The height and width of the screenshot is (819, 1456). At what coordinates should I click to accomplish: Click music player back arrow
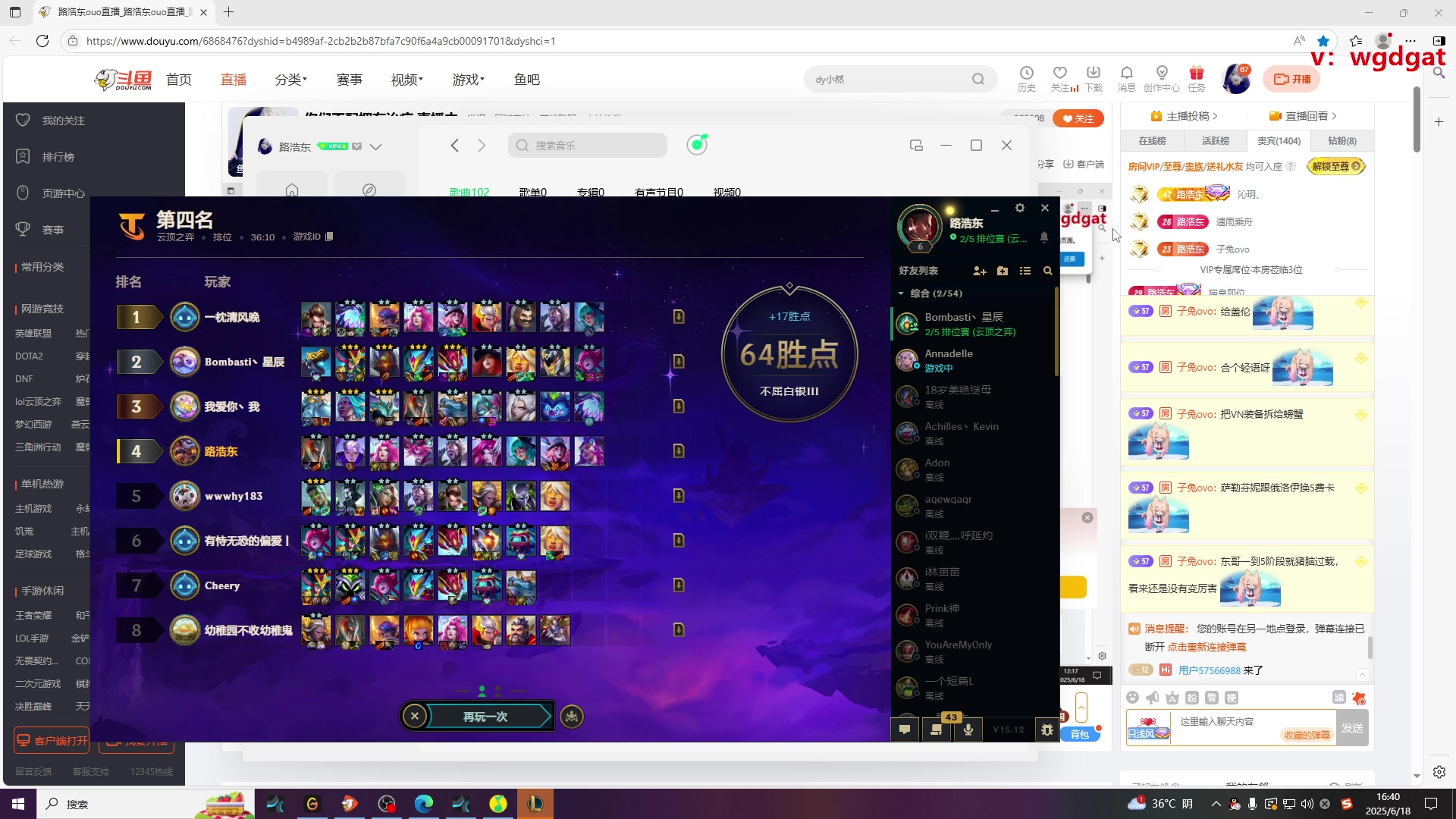pyautogui.click(x=455, y=146)
